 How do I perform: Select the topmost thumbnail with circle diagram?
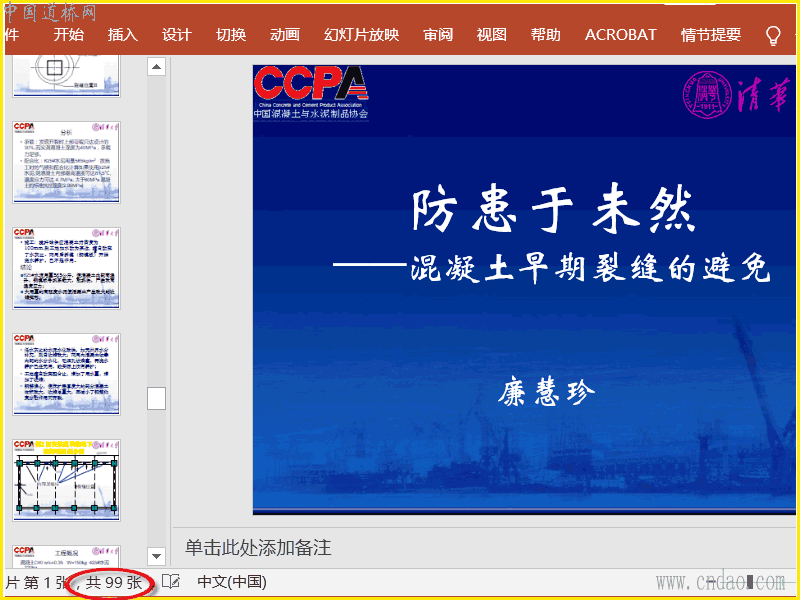[66, 77]
